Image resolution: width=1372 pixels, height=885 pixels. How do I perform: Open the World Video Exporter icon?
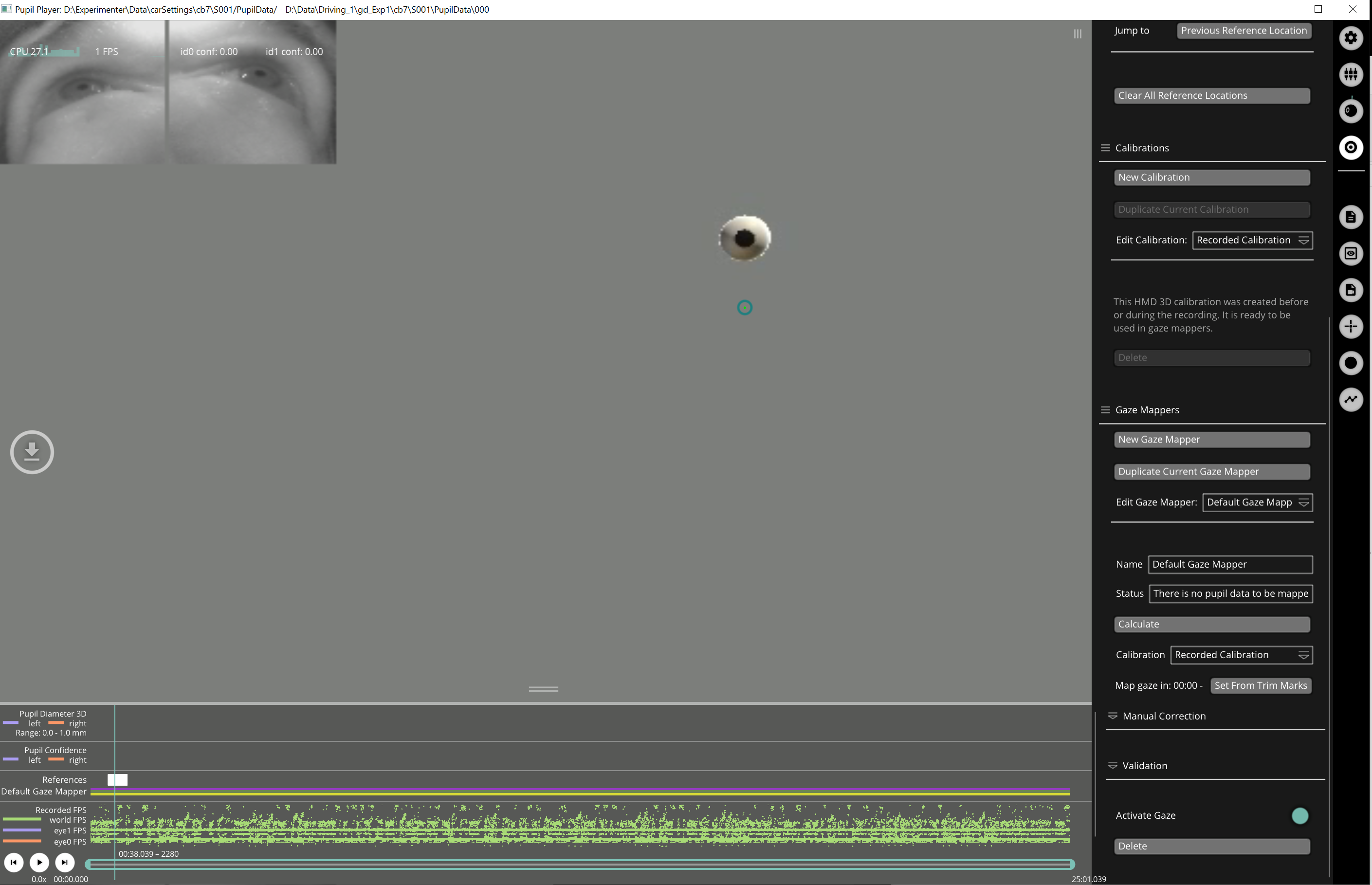(x=1351, y=290)
